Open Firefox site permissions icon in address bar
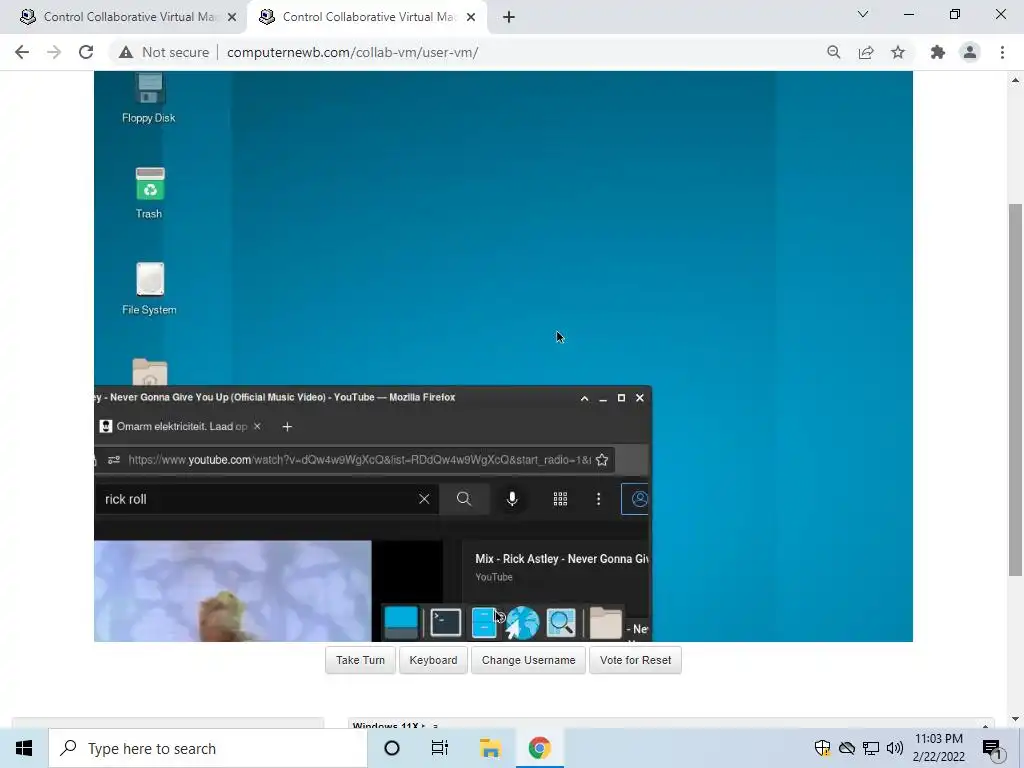The image size is (1024, 768). [x=114, y=460]
